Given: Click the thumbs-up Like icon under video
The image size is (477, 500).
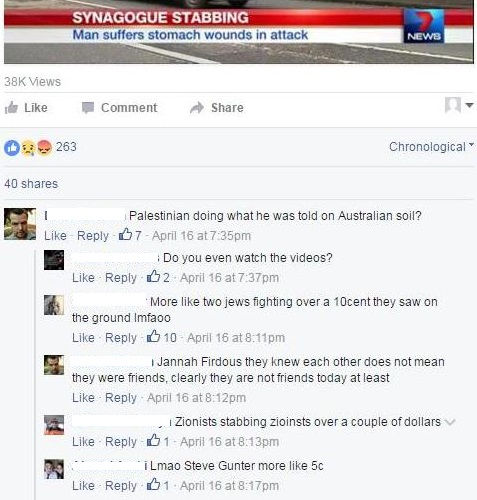Looking at the screenshot, I should tap(11, 107).
